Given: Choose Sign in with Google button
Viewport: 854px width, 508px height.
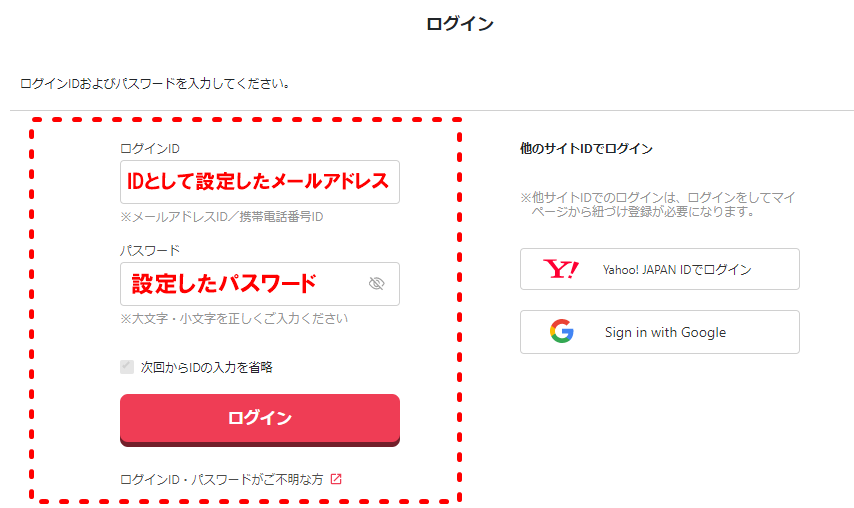Looking at the screenshot, I should (x=660, y=332).
